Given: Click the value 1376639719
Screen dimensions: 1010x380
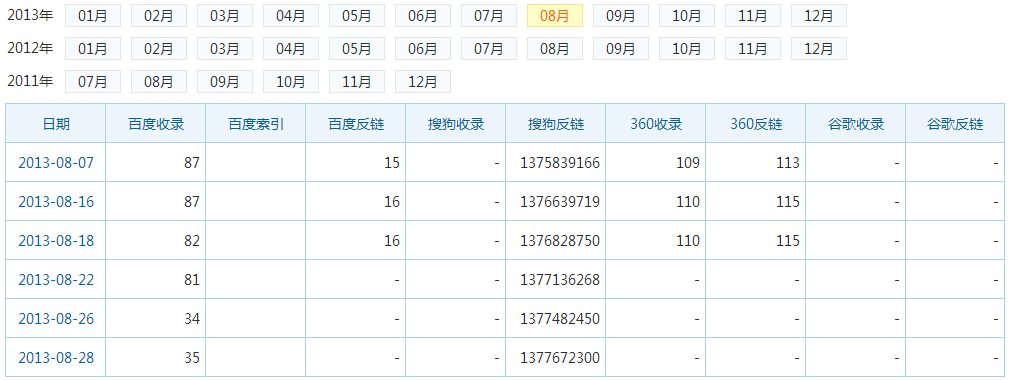Looking at the screenshot, I should (560, 202).
